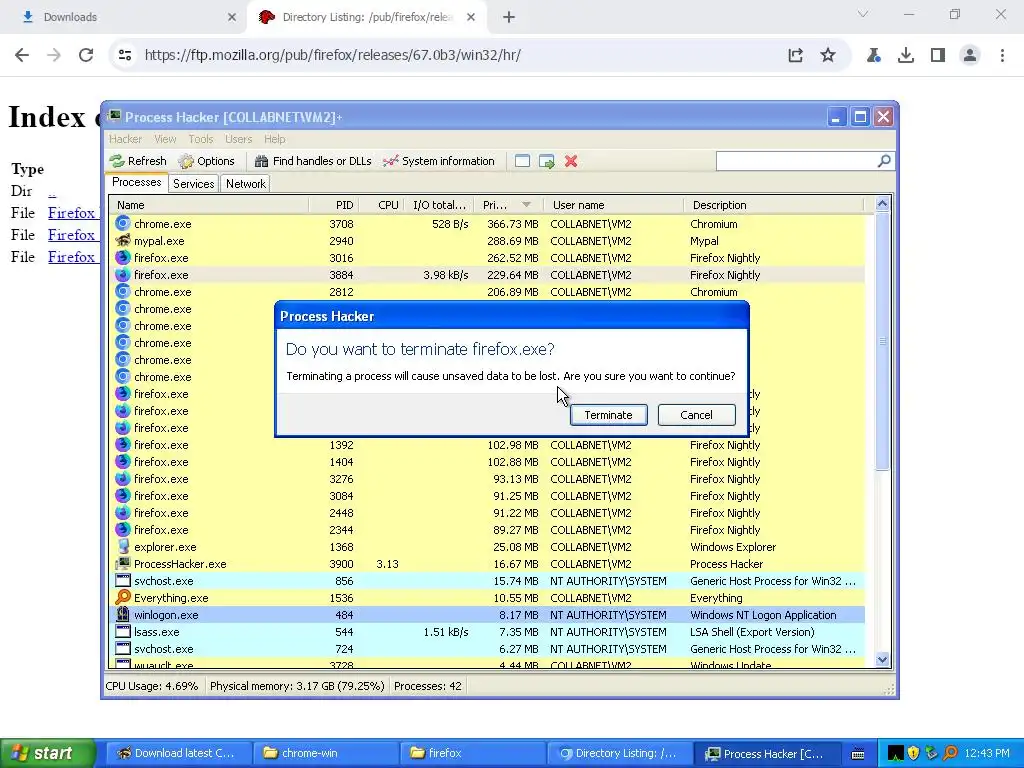The width and height of the screenshot is (1024, 768).
Task: Switch to the Downloads Chrome tab
Action: click(x=124, y=18)
